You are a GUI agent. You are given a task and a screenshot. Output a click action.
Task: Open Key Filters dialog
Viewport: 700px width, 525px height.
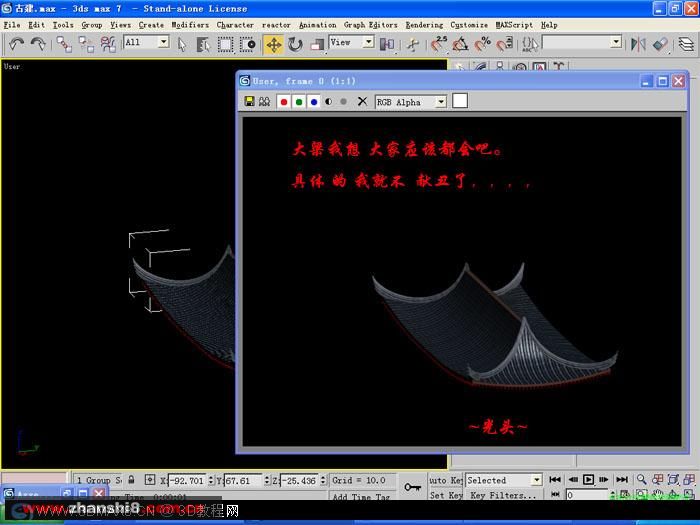pos(503,495)
